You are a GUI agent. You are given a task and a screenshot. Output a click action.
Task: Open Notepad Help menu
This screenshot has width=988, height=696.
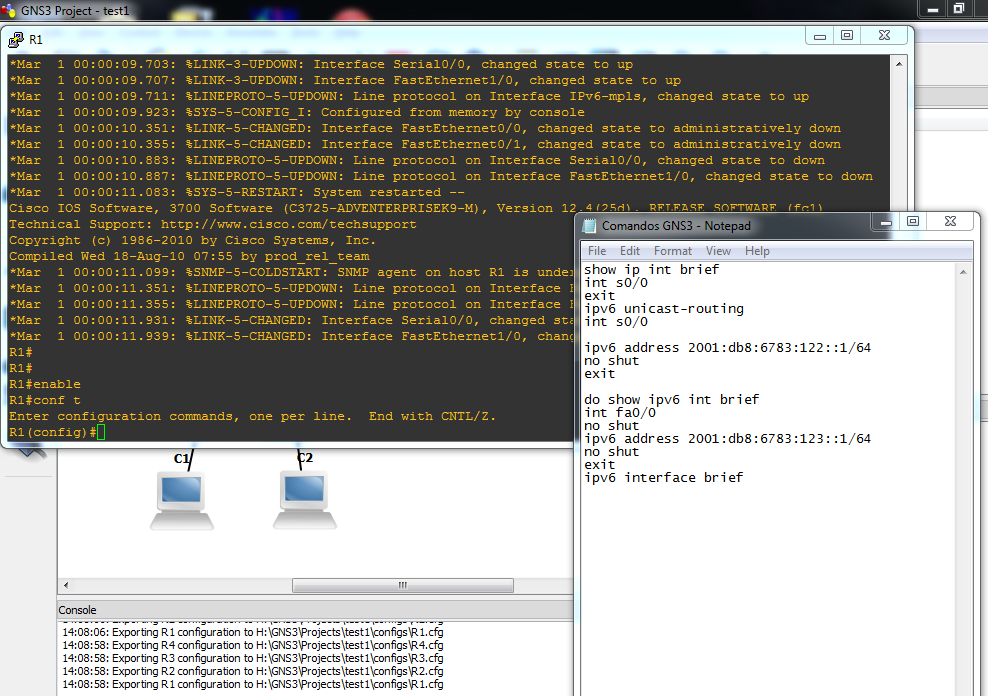pos(757,251)
